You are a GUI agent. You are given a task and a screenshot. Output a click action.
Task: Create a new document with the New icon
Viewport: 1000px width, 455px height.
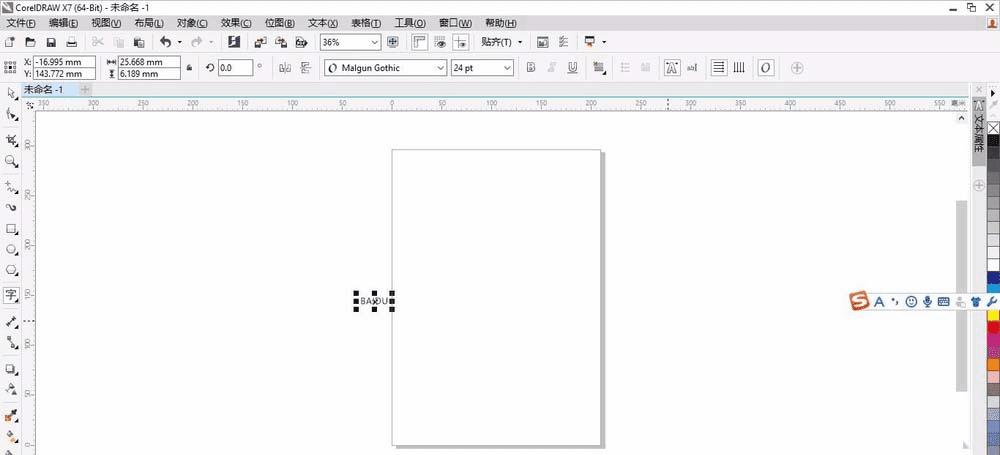tap(10, 42)
